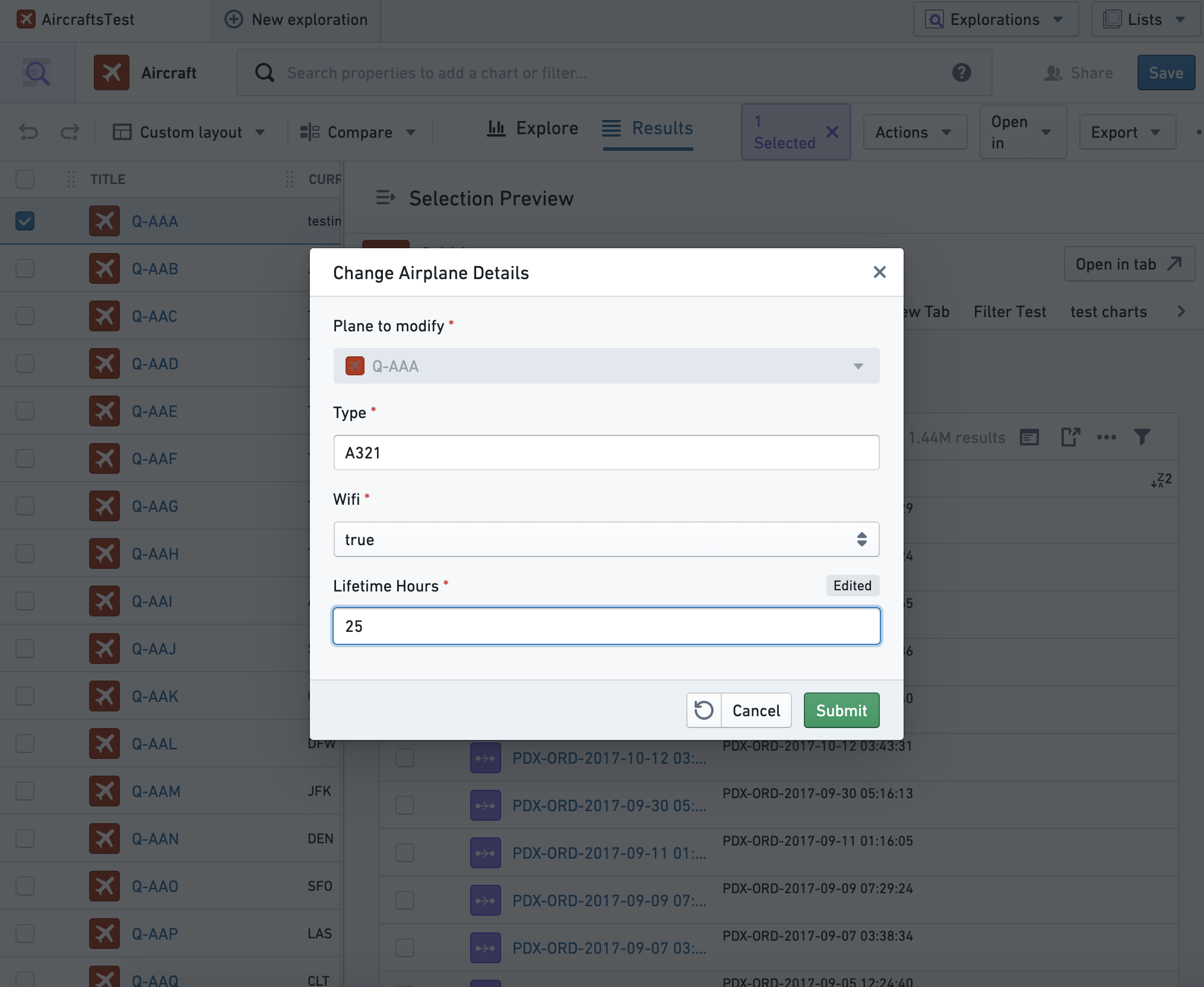Click the card view icon near results

(1029, 437)
